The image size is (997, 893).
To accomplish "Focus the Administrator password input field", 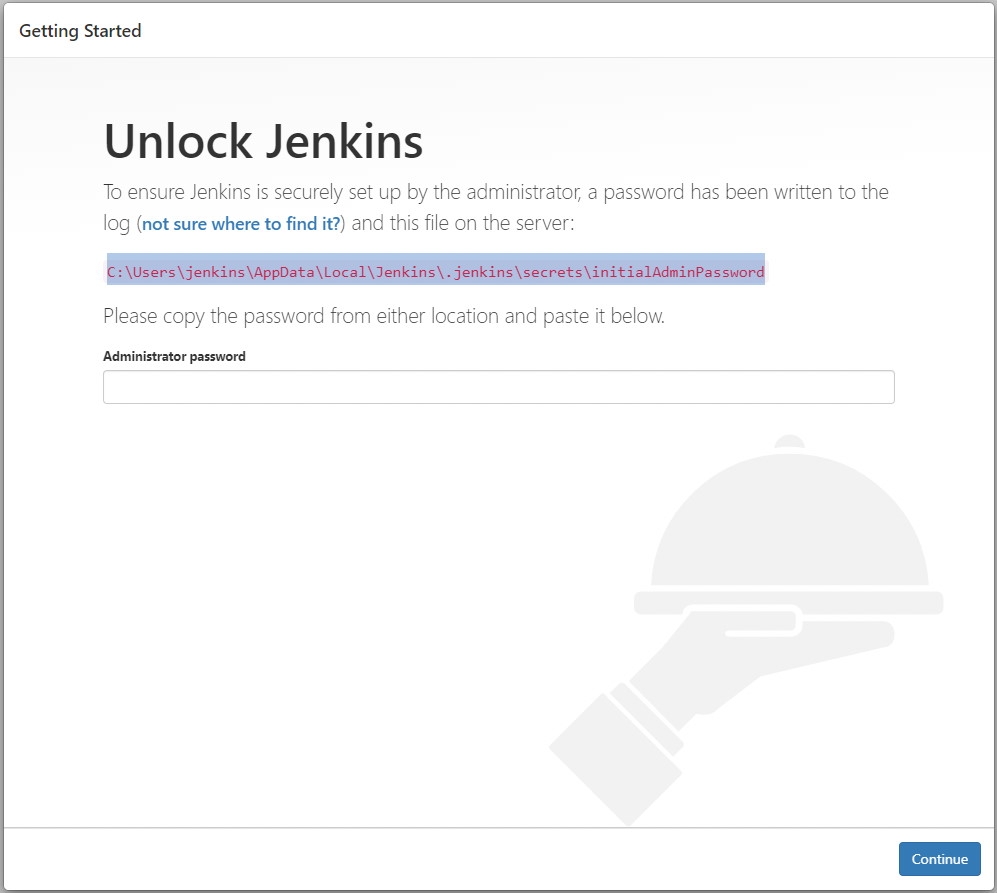I will (498, 387).
